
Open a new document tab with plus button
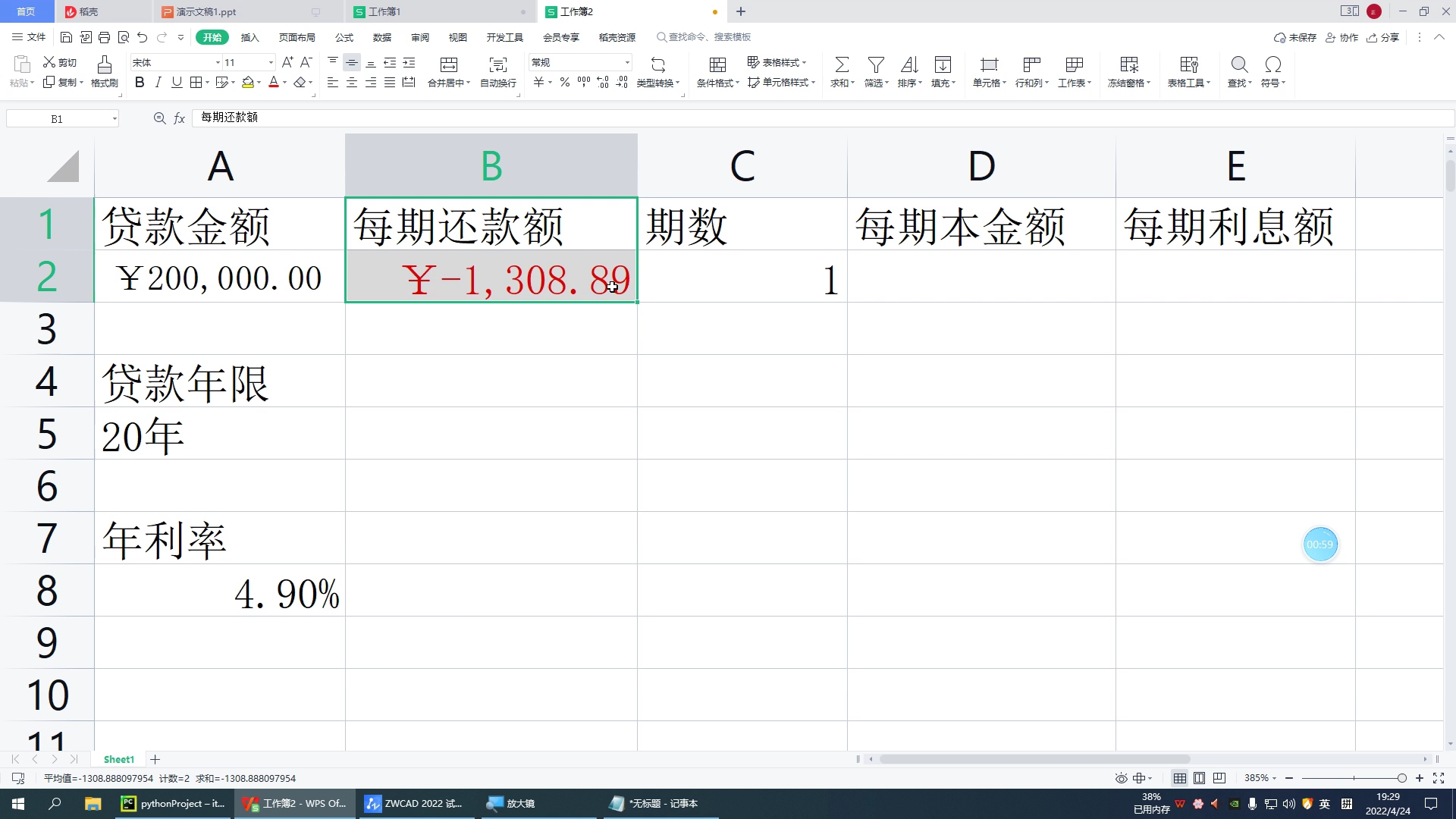tap(741, 11)
